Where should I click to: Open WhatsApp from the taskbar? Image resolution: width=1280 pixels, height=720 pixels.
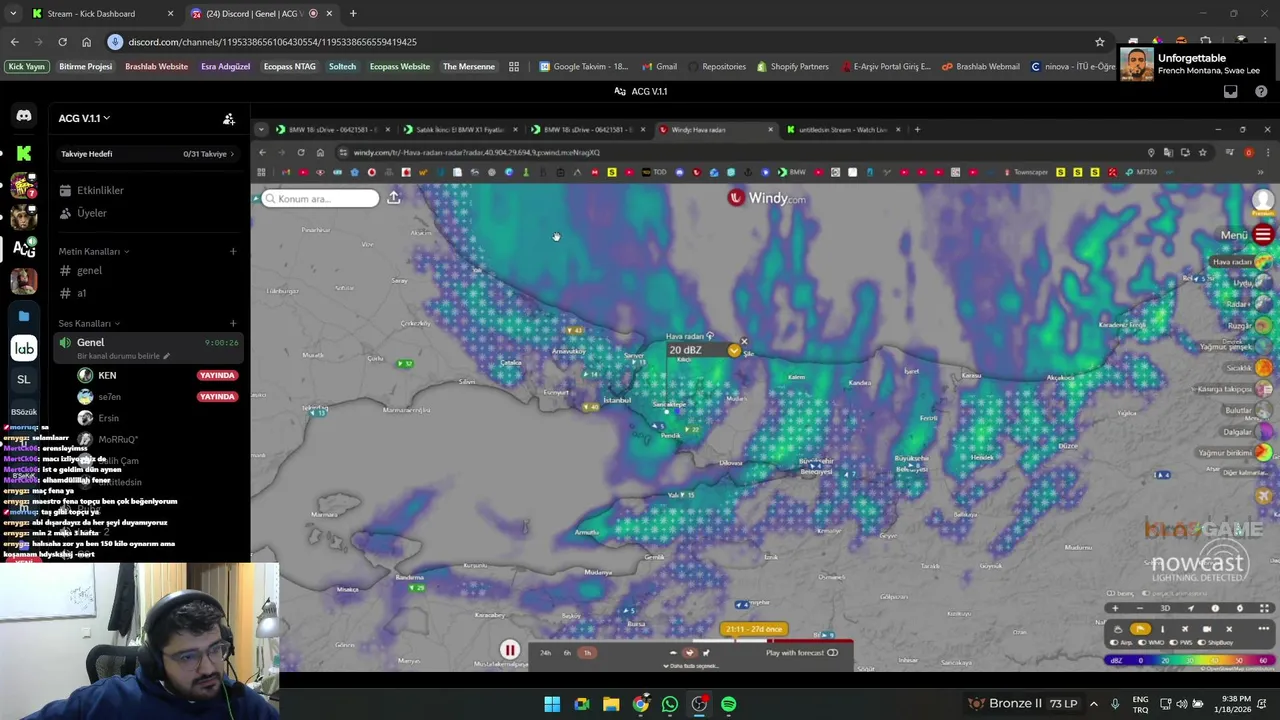pyautogui.click(x=670, y=704)
